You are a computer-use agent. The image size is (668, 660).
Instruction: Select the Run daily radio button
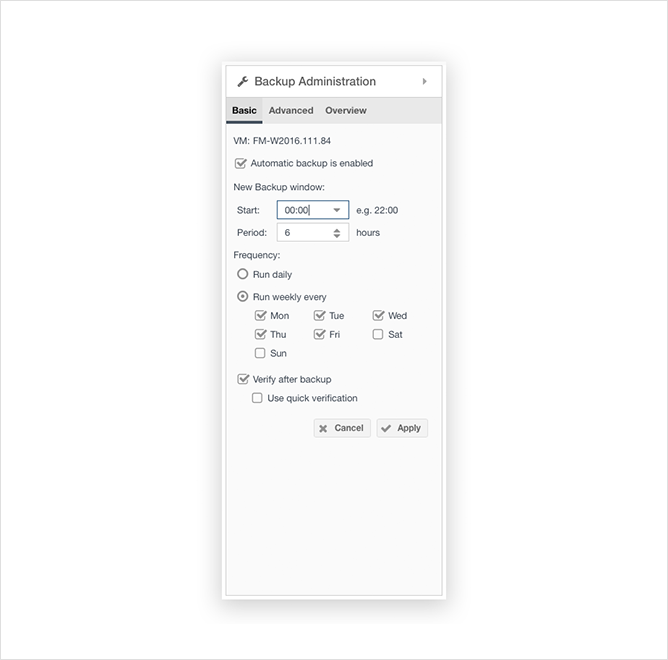(x=242, y=274)
